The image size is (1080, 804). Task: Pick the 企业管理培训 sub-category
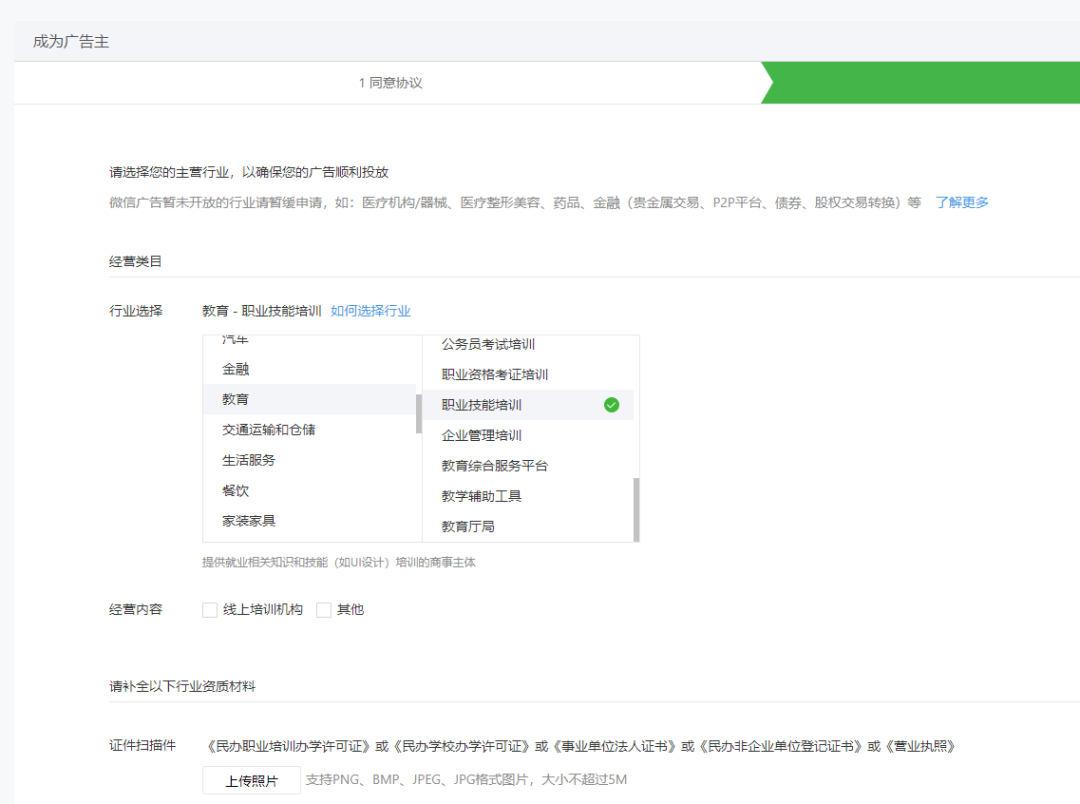[528, 435]
